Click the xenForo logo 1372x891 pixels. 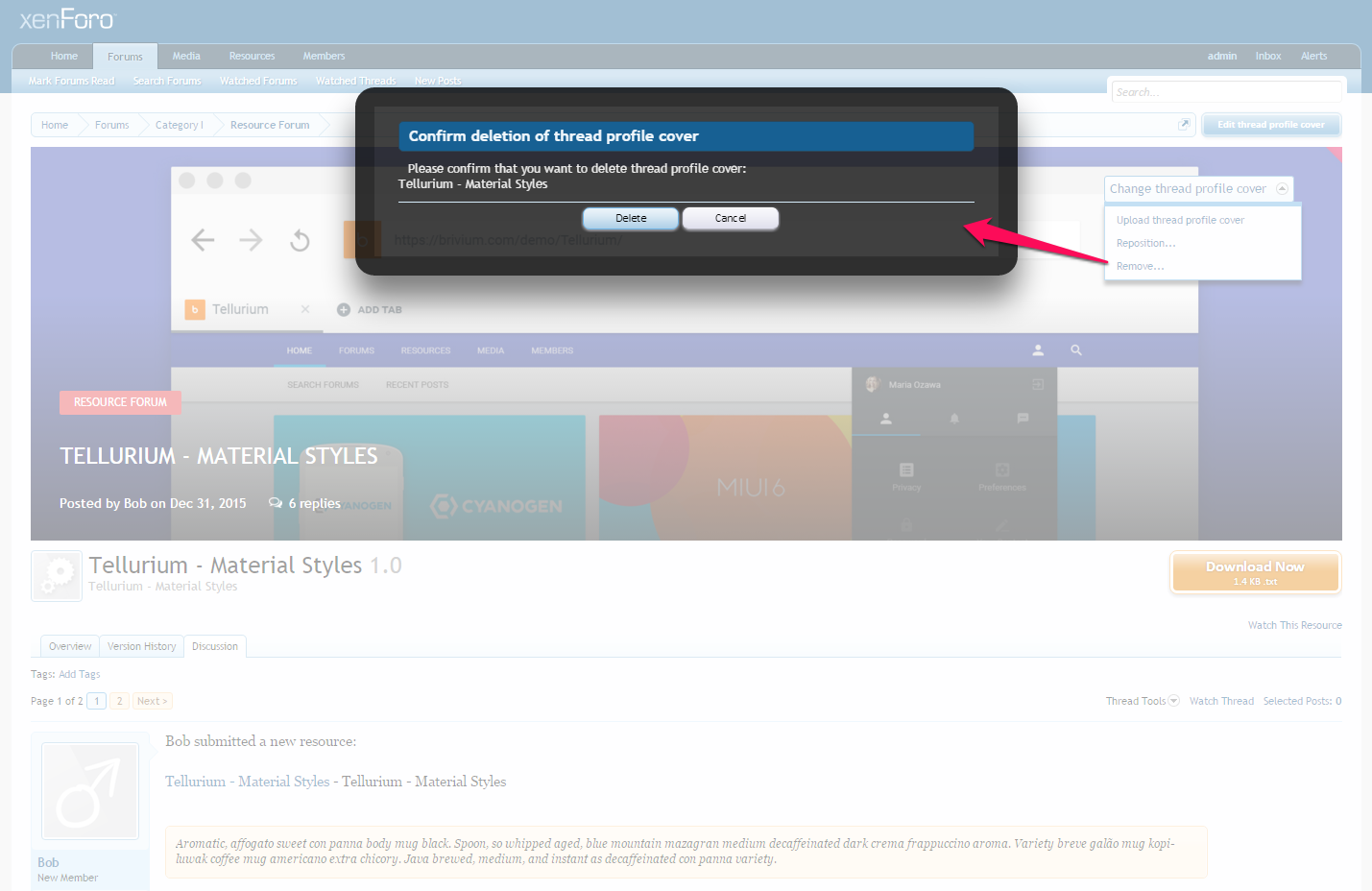click(67, 19)
